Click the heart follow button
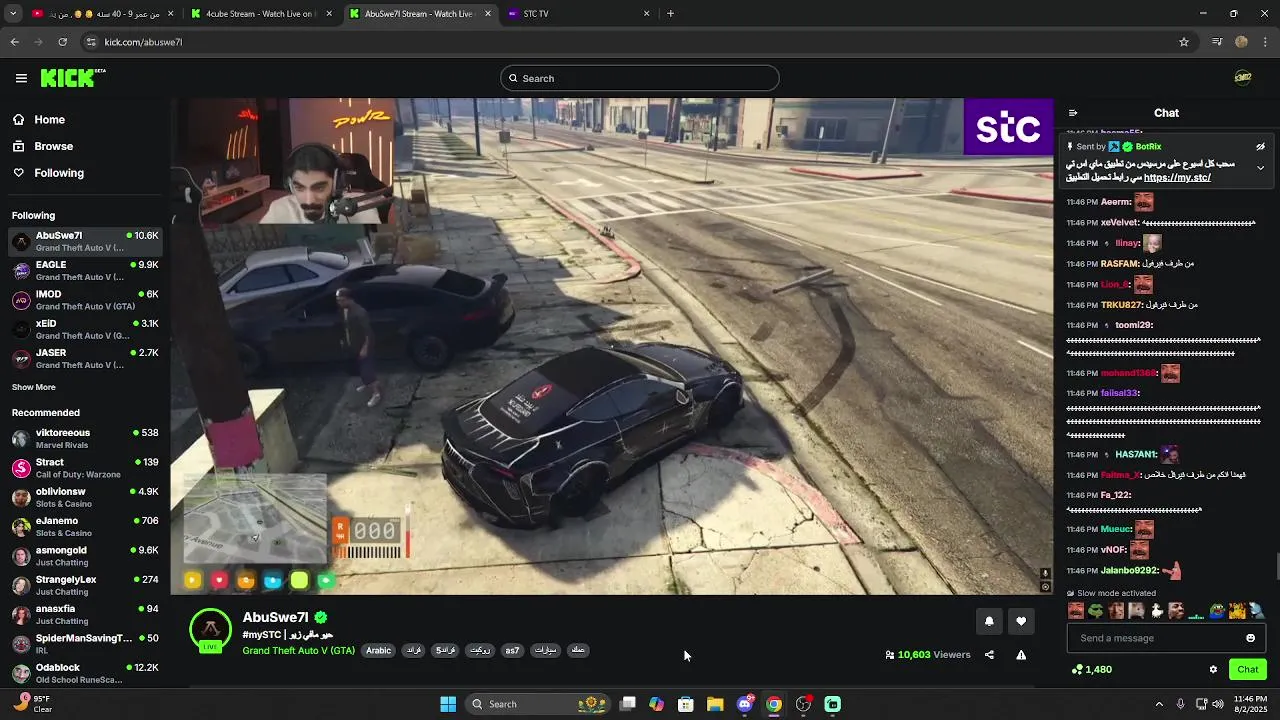 pos(1021,621)
